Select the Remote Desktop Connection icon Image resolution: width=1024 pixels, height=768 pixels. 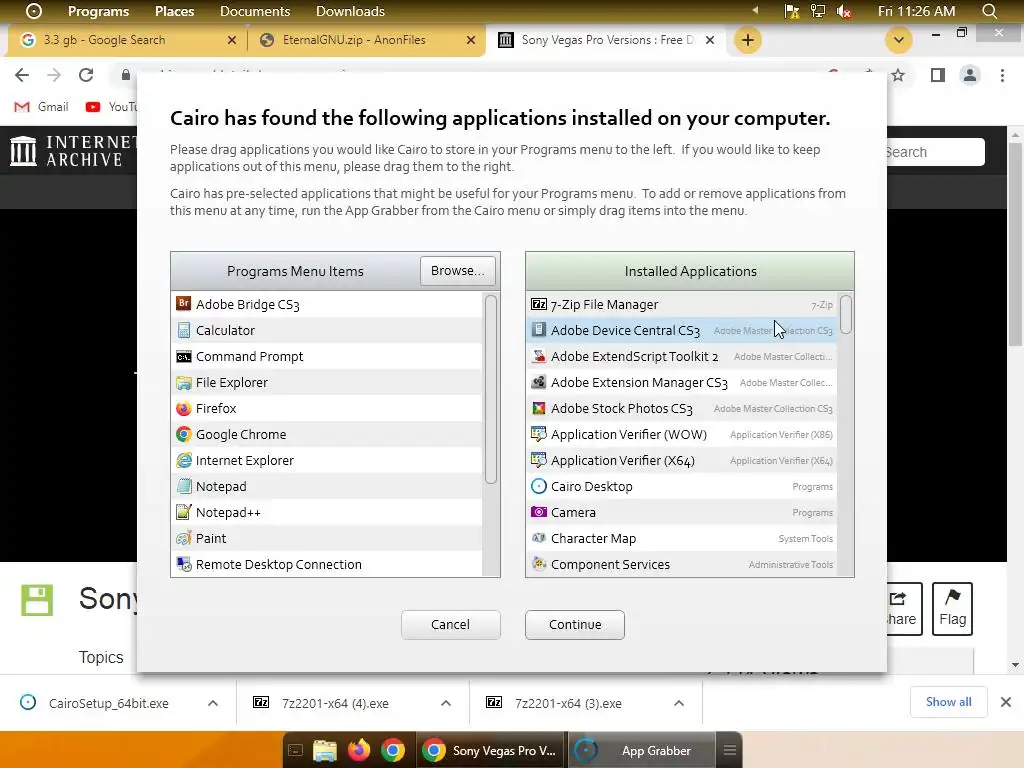click(184, 564)
